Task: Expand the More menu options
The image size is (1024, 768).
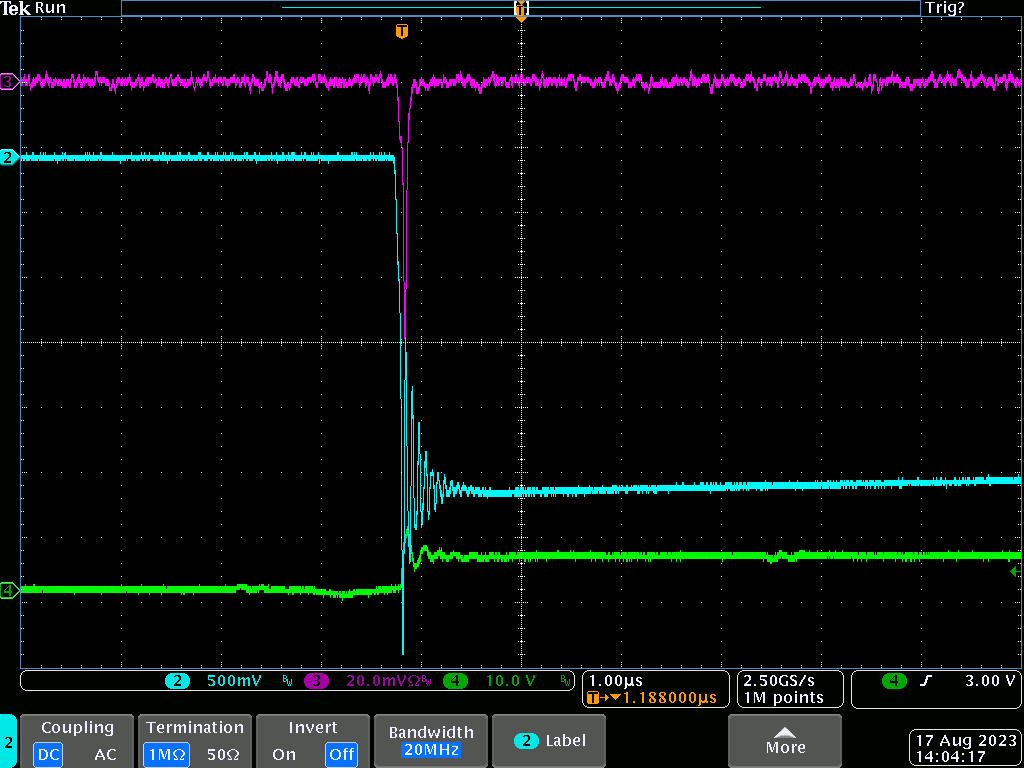Action: click(785, 741)
